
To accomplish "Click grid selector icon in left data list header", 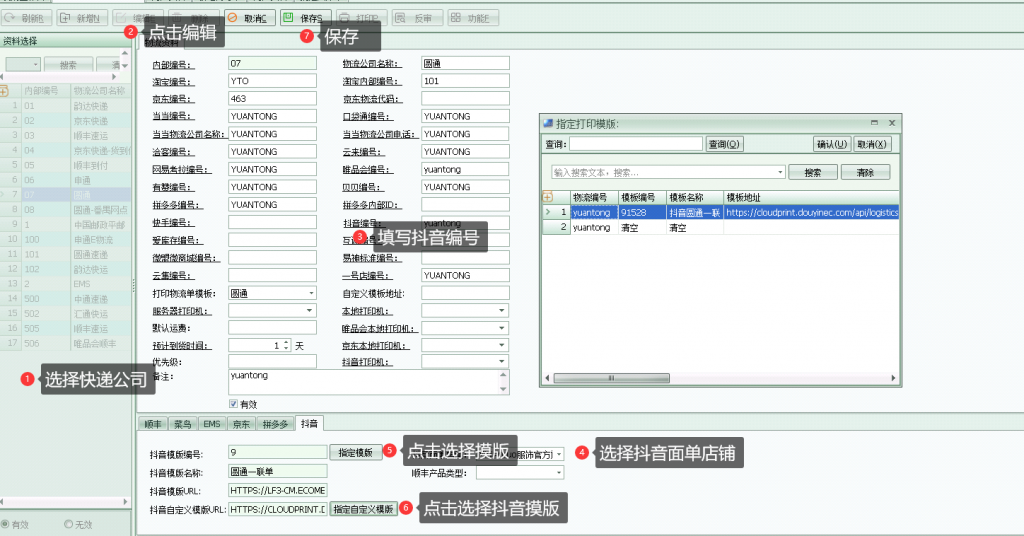I will [x=4, y=91].
